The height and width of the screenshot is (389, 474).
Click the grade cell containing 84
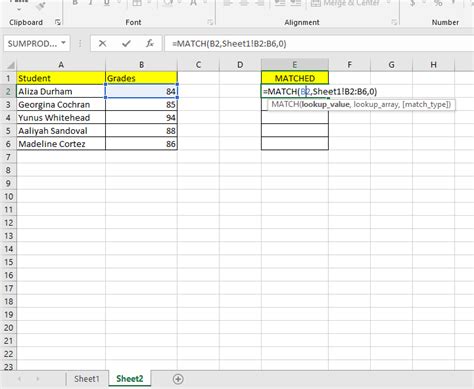[x=142, y=91]
